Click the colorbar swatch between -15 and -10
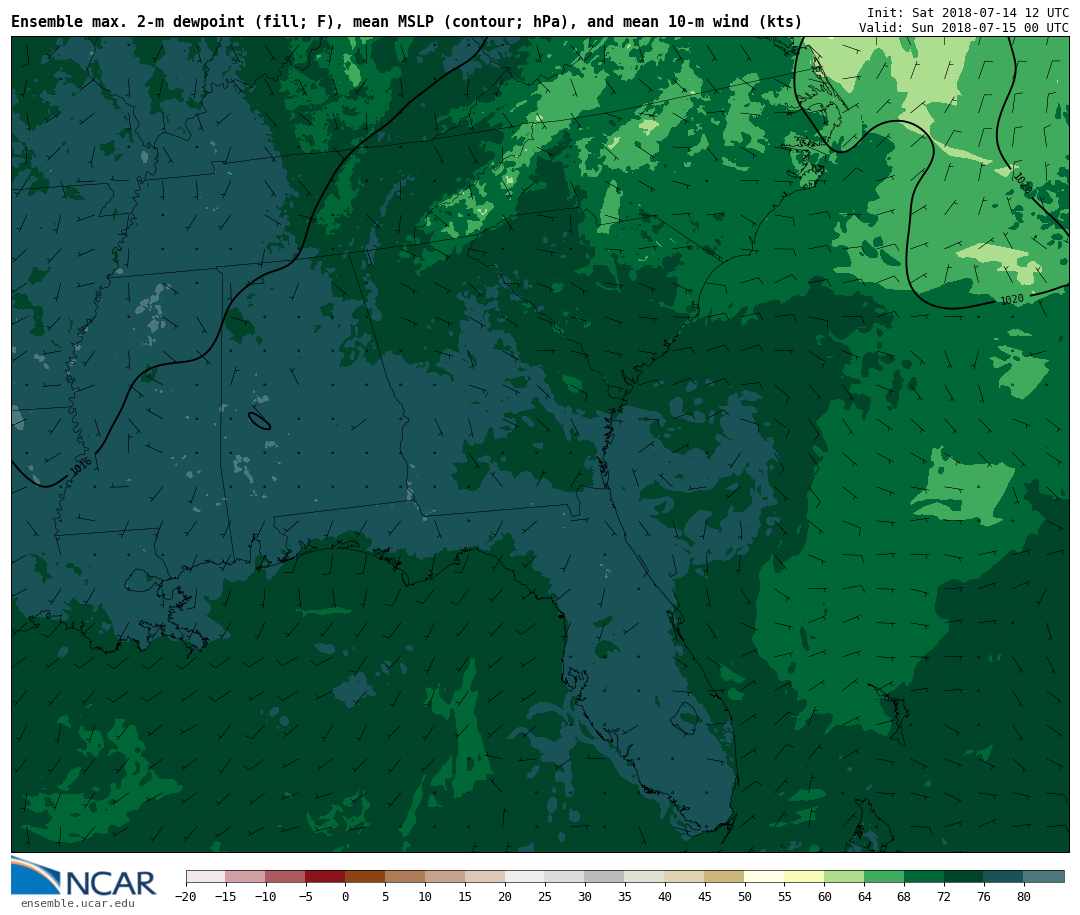The image size is (1080, 915). 246,877
